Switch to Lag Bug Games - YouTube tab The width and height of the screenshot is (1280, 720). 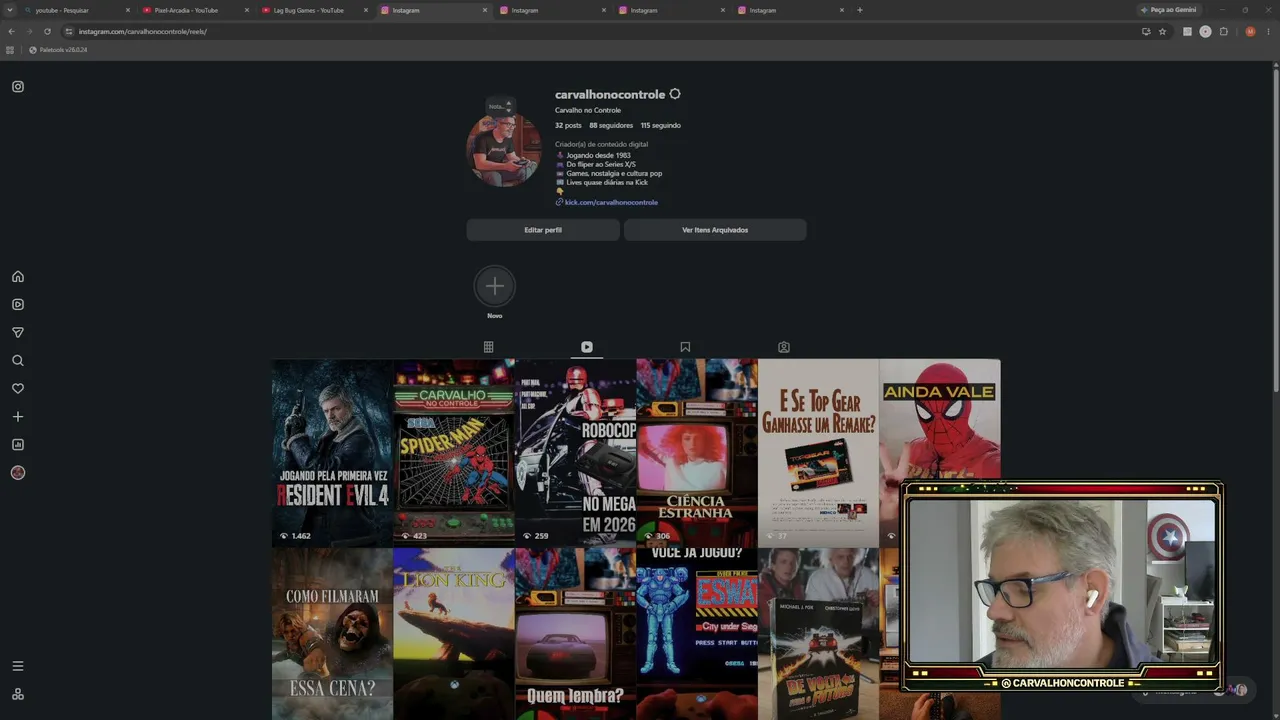coord(313,10)
